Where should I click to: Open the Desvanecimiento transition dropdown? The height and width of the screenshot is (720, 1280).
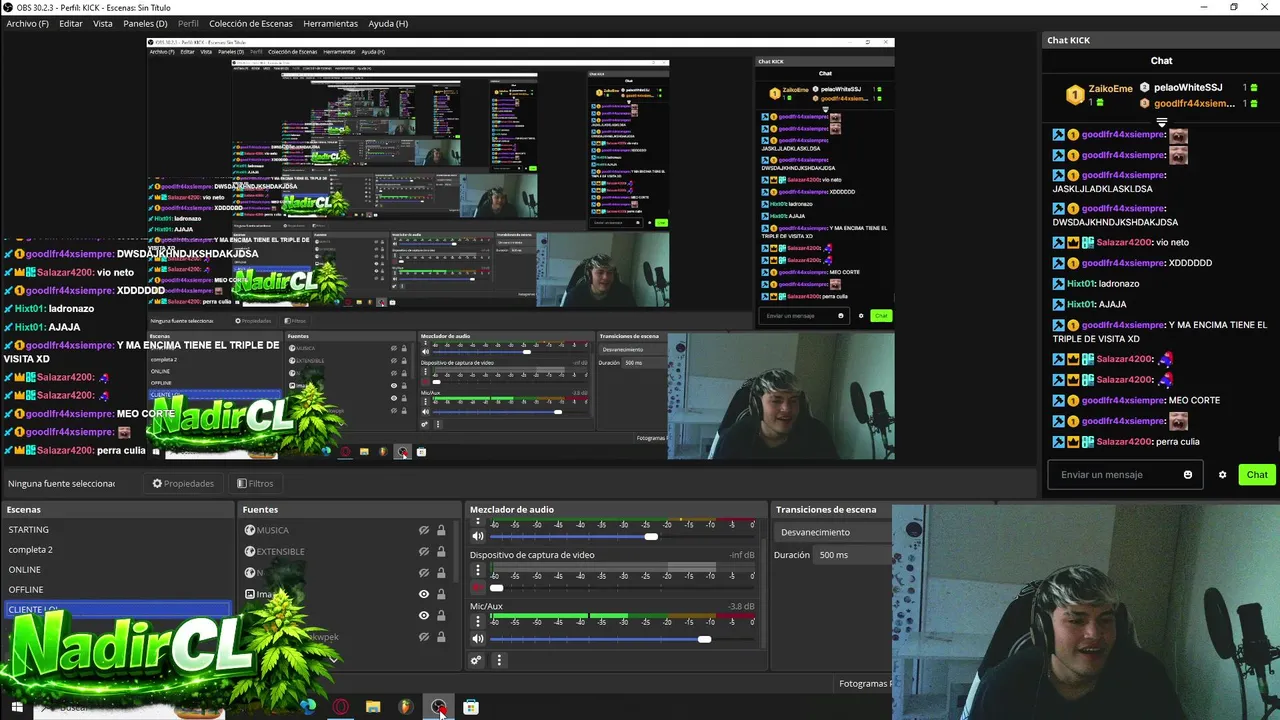pos(833,532)
